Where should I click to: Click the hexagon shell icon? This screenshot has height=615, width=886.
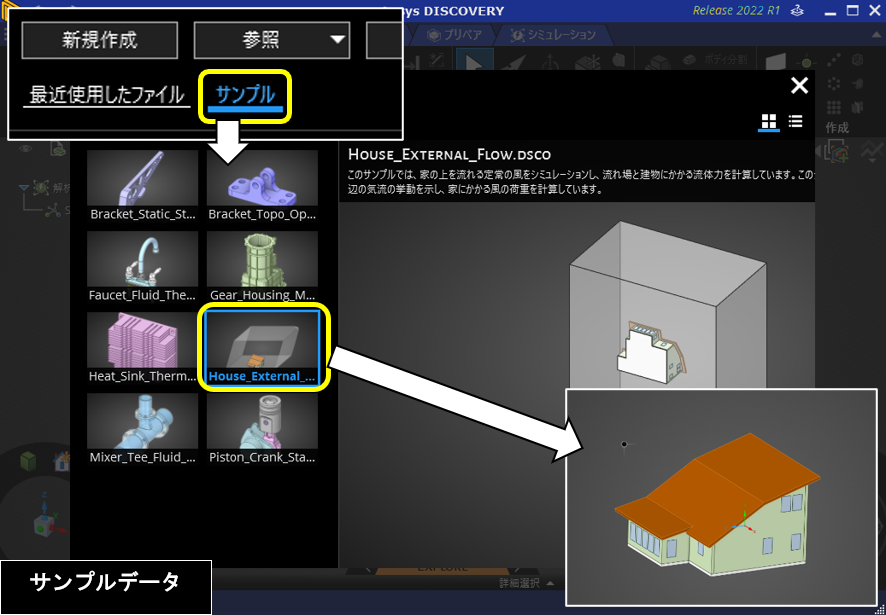point(858,59)
